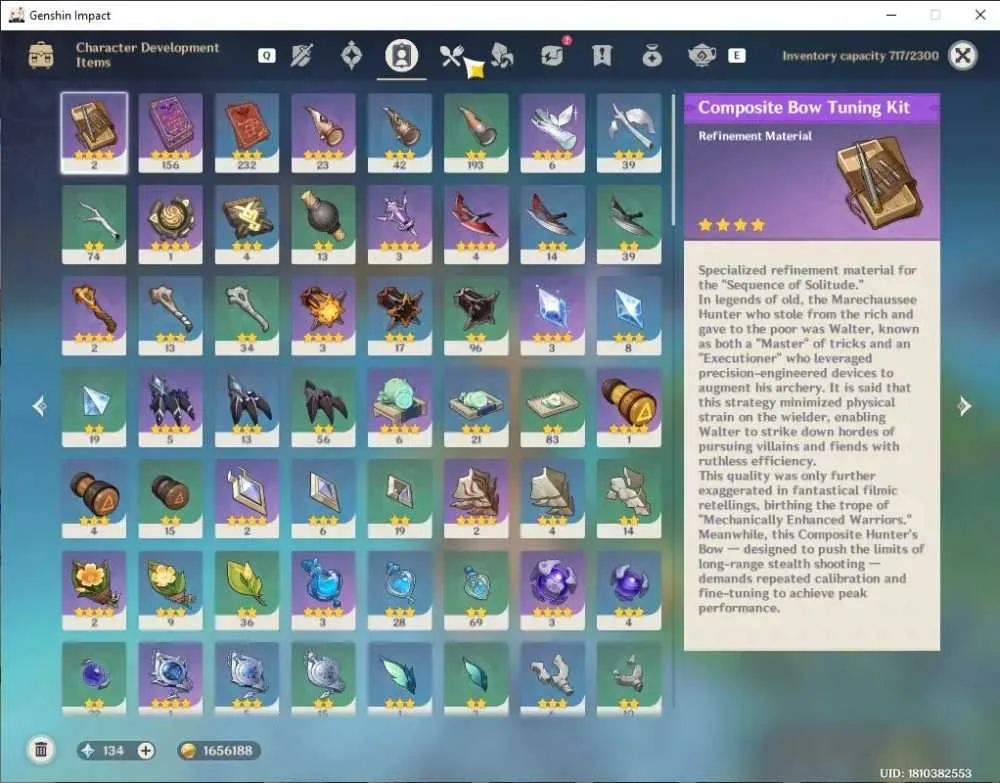The width and height of the screenshot is (1000, 783).
Task: Pick the blue potion bottle with count 69
Action: 476,590
